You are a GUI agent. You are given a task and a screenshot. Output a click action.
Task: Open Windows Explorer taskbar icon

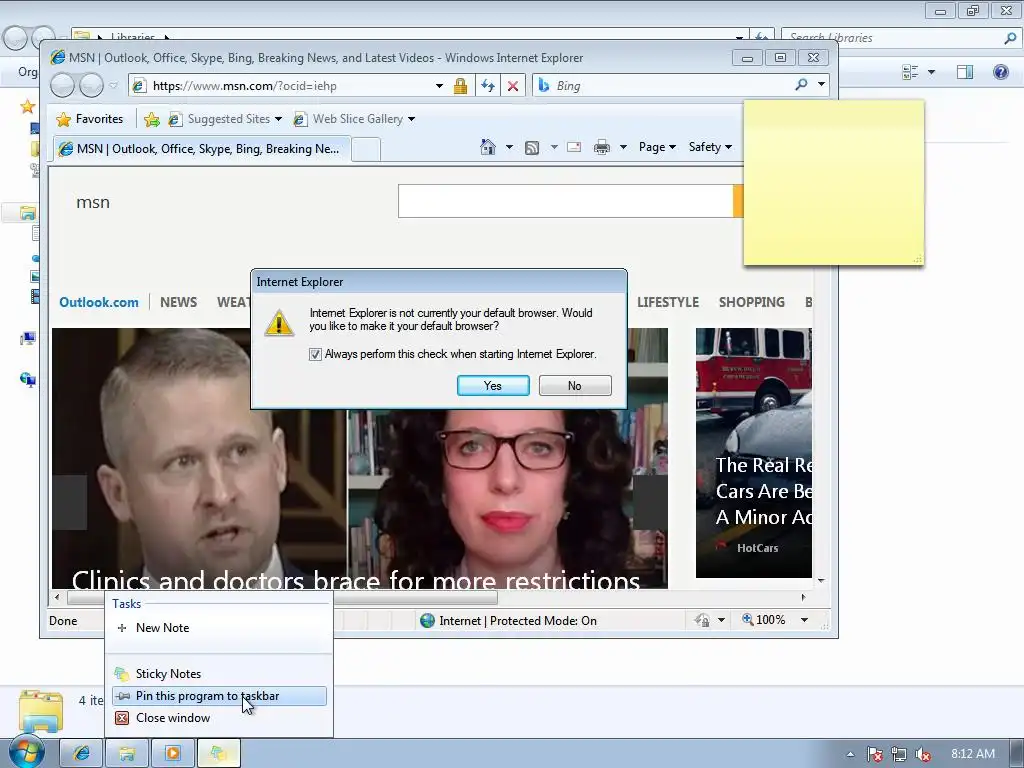click(x=127, y=753)
